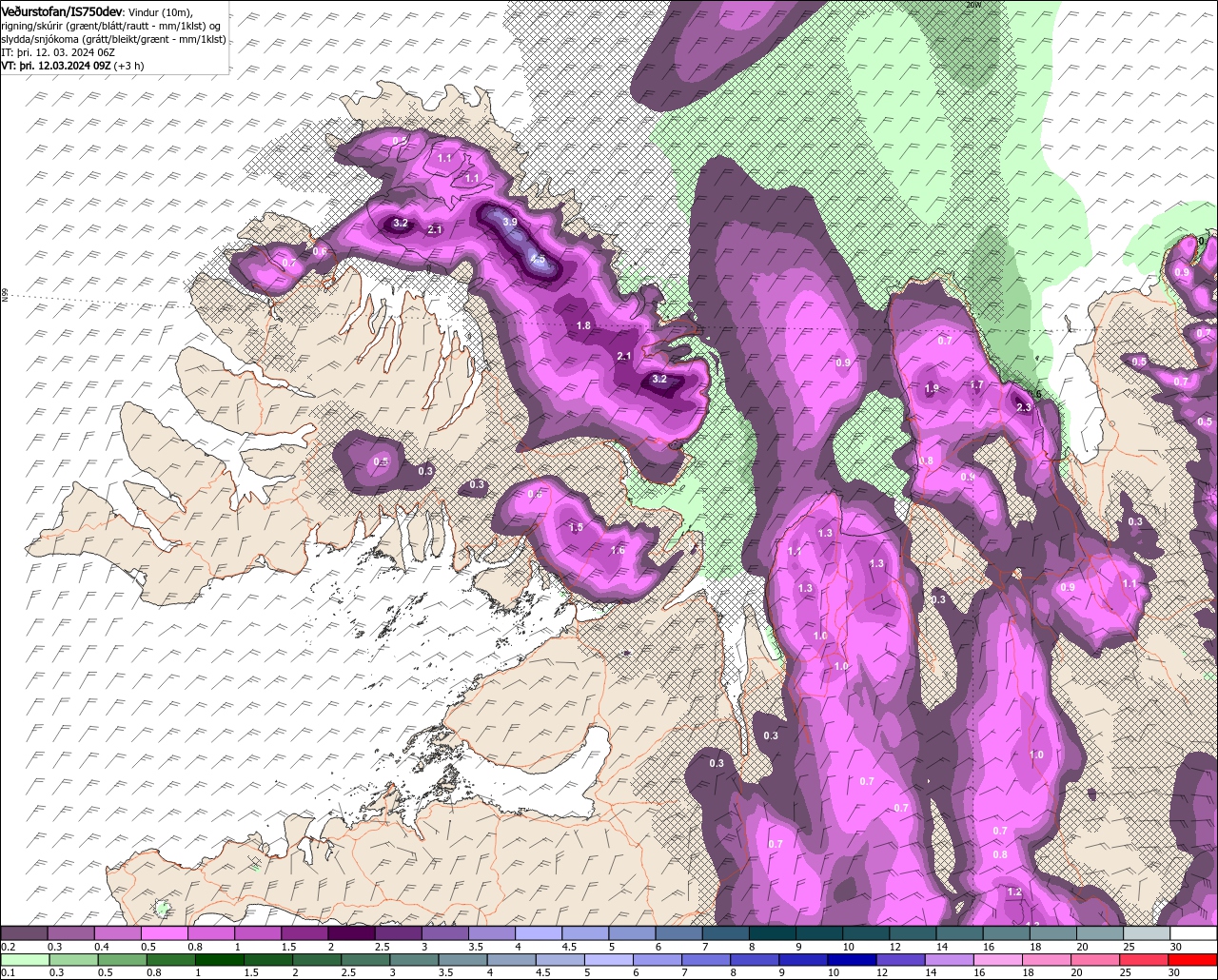Select lower legend swatch between 10 and 12
This screenshot has height=980, width=1218.
854,959
